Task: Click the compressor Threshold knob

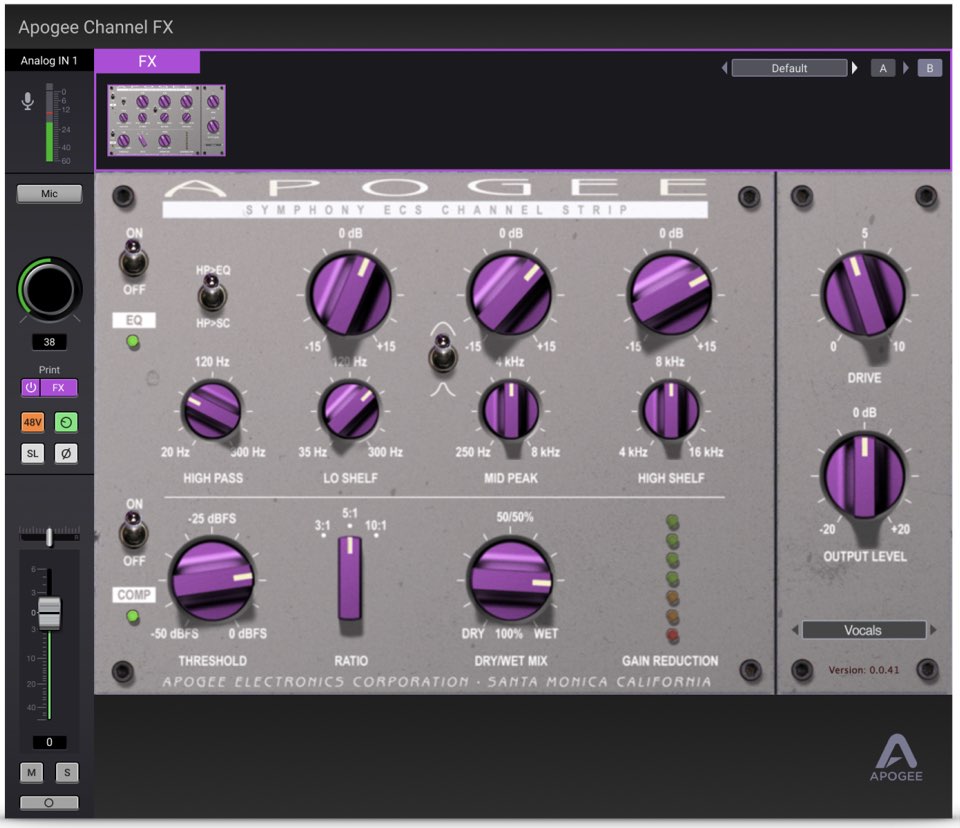Action: pos(212,580)
